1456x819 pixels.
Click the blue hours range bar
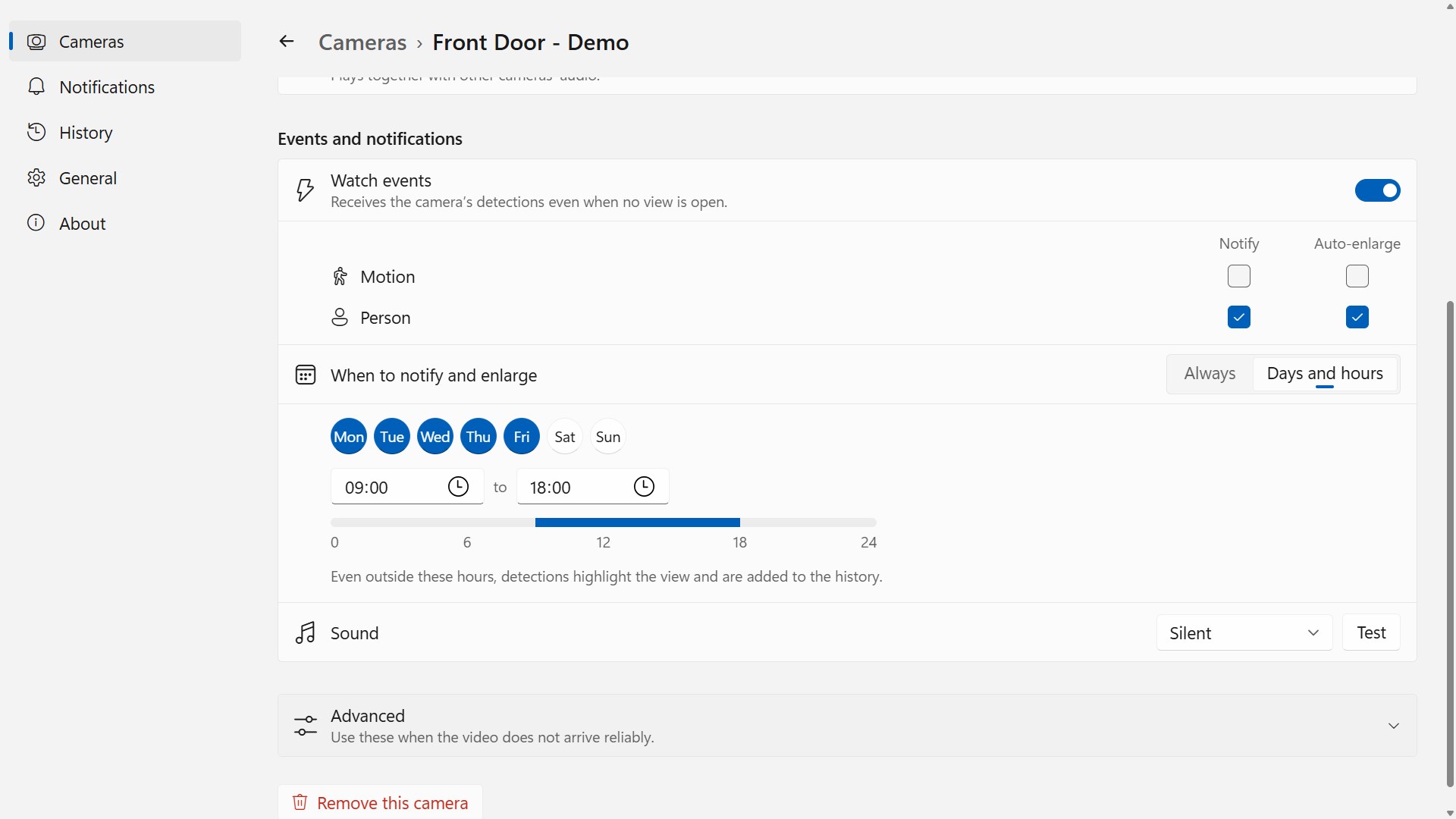(x=638, y=522)
